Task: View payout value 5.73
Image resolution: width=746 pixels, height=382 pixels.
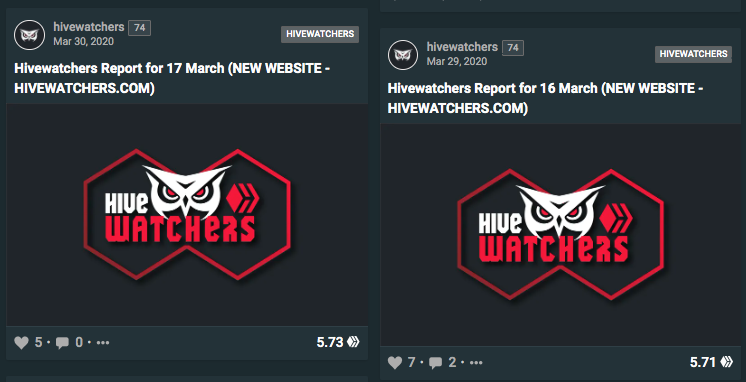Action: point(330,343)
